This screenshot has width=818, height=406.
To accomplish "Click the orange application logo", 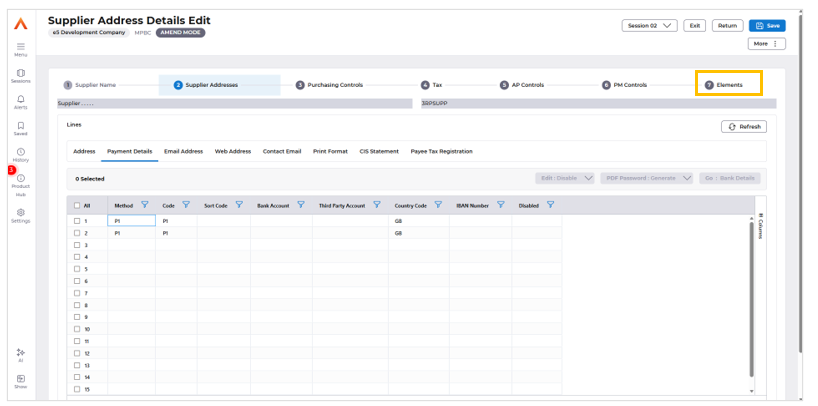I will coord(20,23).
